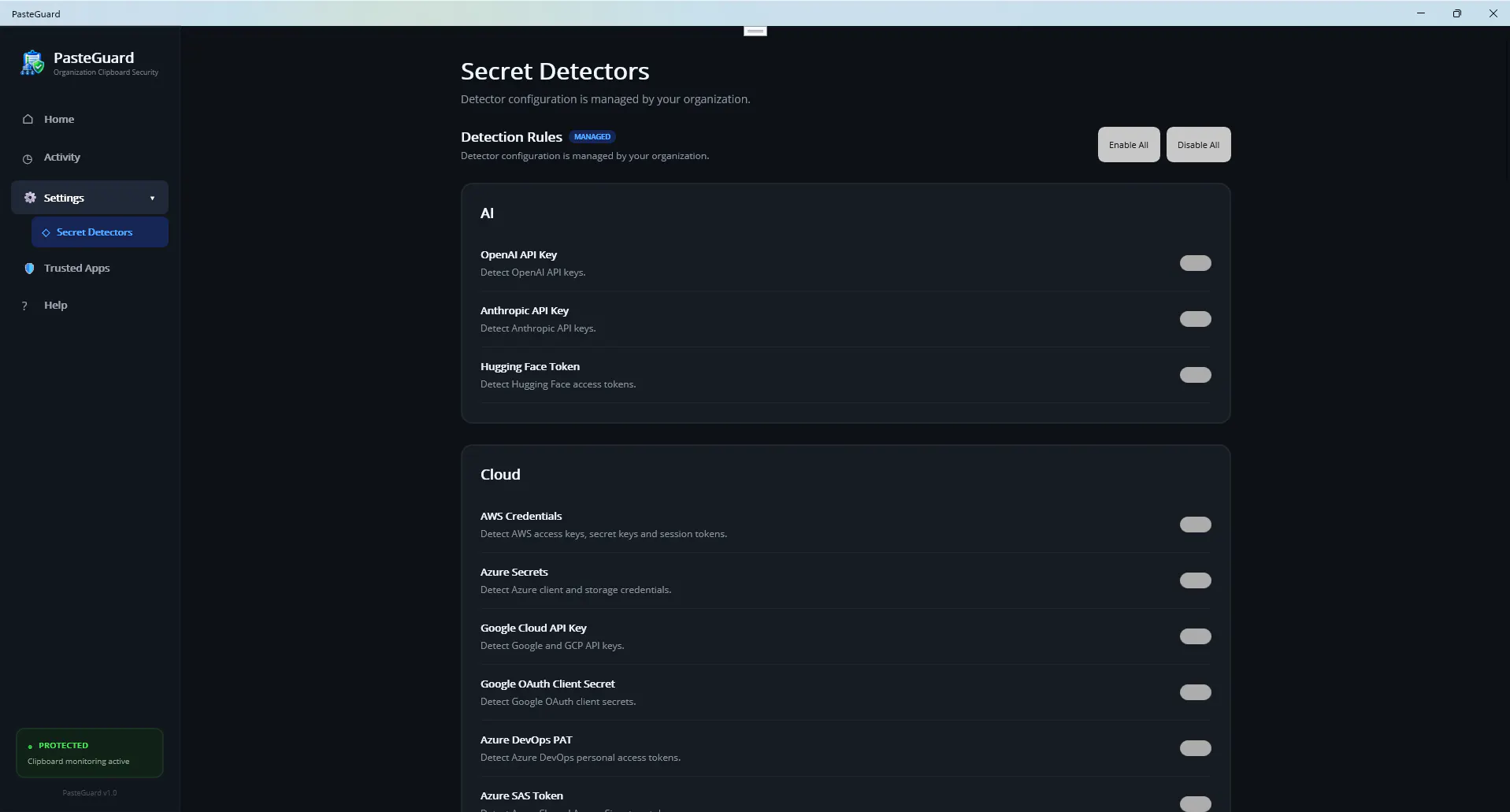Click the diamond icon beside Secret Detectors
The width and height of the screenshot is (1510, 812).
pyautogui.click(x=46, y=232)
